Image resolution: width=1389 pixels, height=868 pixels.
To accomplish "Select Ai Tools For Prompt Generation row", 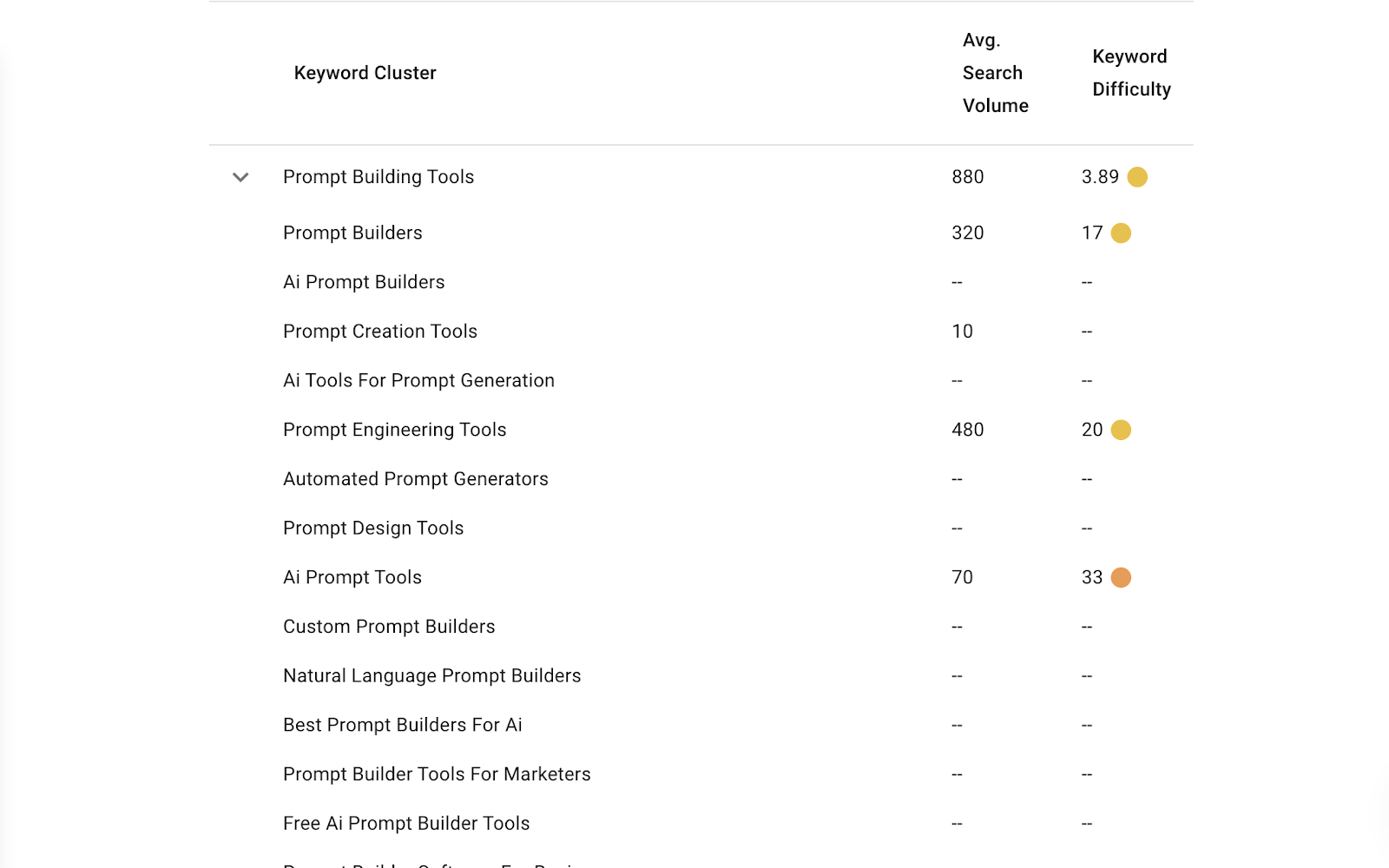I will click(x=701, y=380).
